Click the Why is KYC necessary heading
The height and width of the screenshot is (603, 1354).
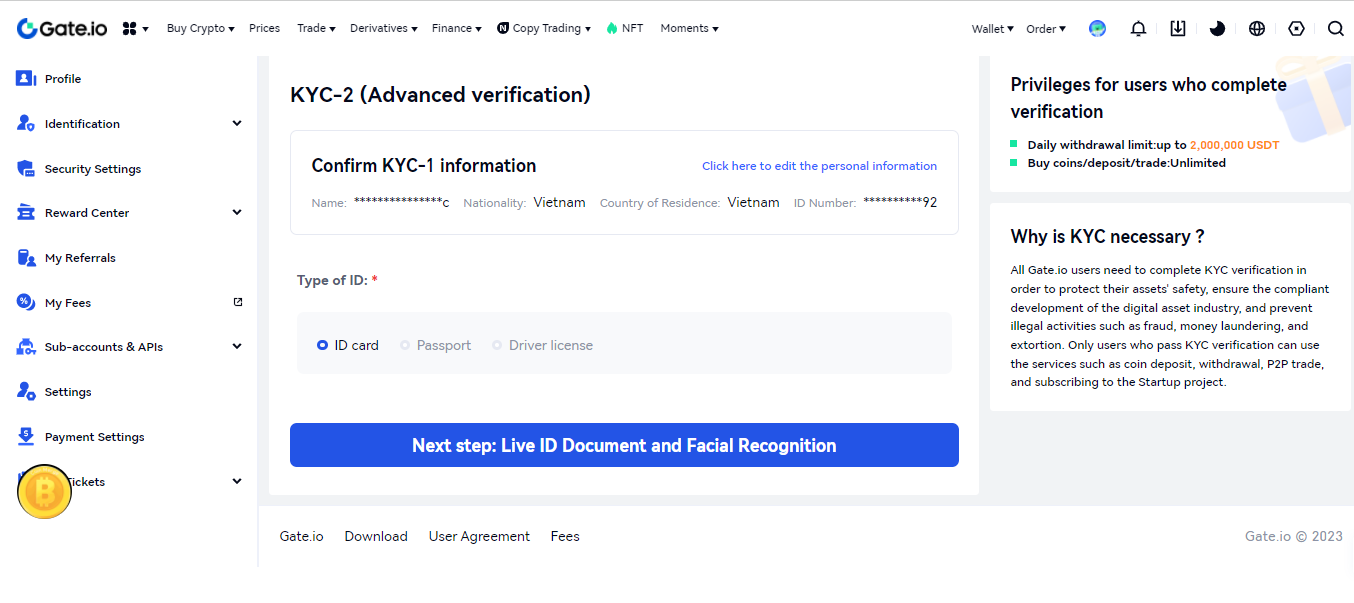1108,237
